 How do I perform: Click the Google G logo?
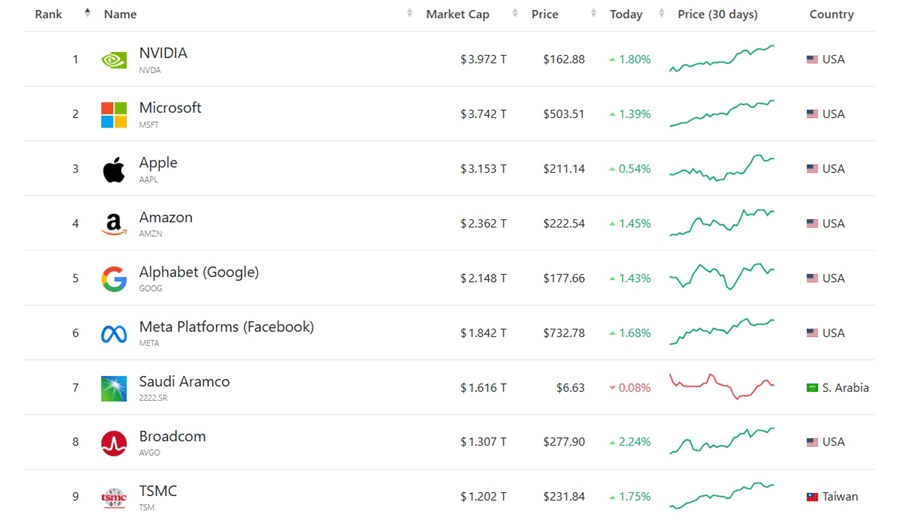pyautogui.click(x=114, y=279)
